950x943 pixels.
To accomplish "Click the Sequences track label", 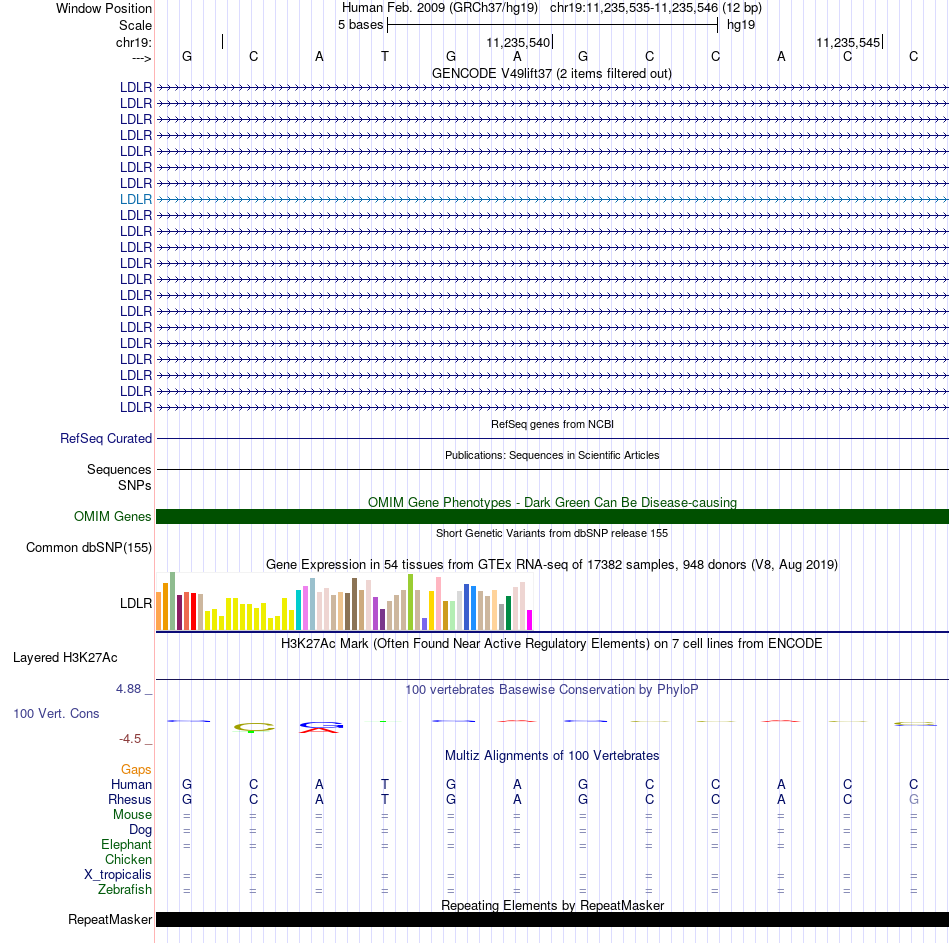I will coord(119,469).
